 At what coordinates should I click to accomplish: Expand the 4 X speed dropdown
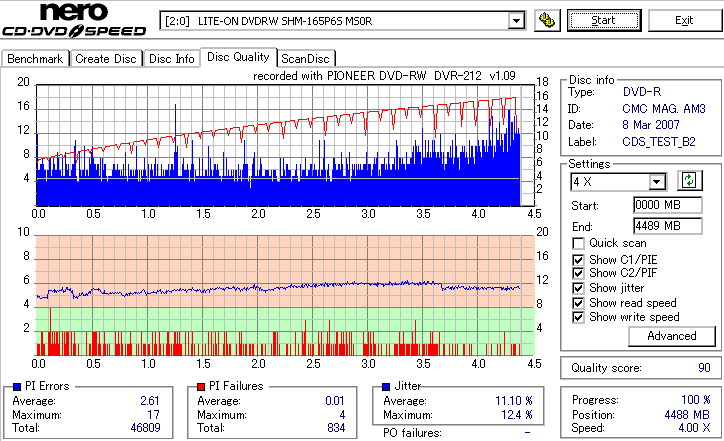coord(656,182)
